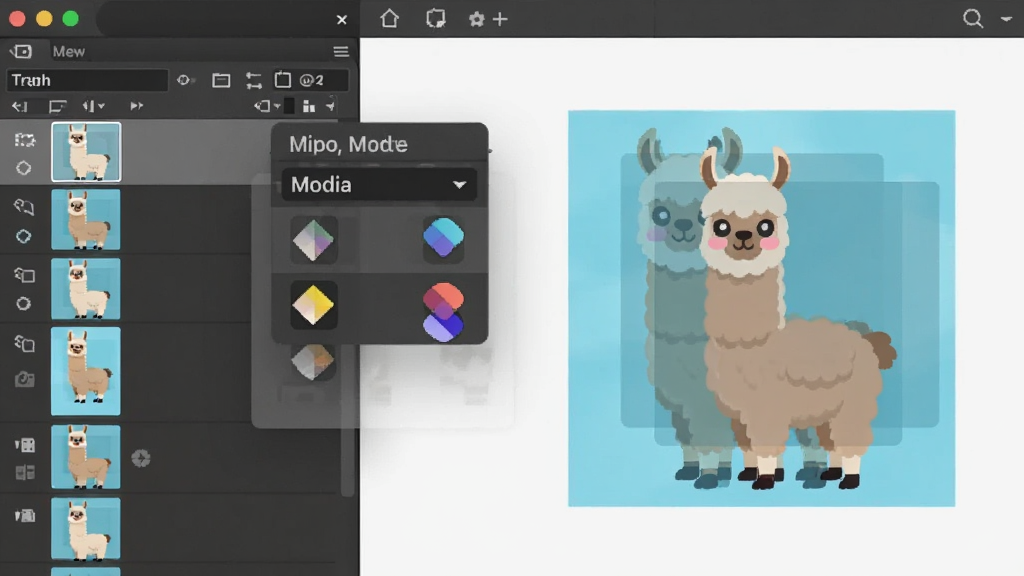The width and height of the screenshot is (1024, 576).
Task: Click the fast-forward double arrow icon
Action: click(x=136, y=106)
